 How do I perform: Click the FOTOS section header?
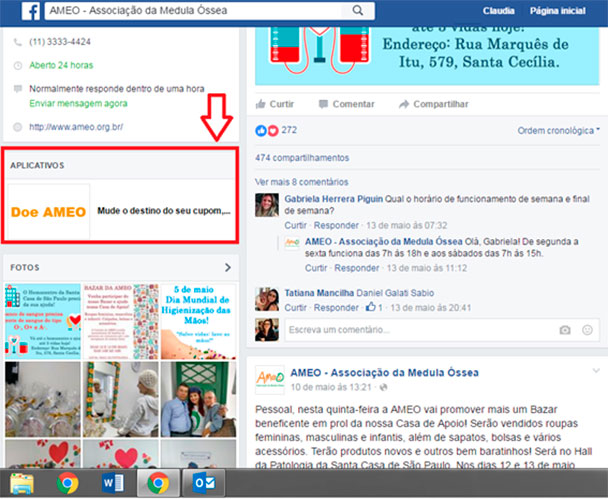[x=25, y=267]
